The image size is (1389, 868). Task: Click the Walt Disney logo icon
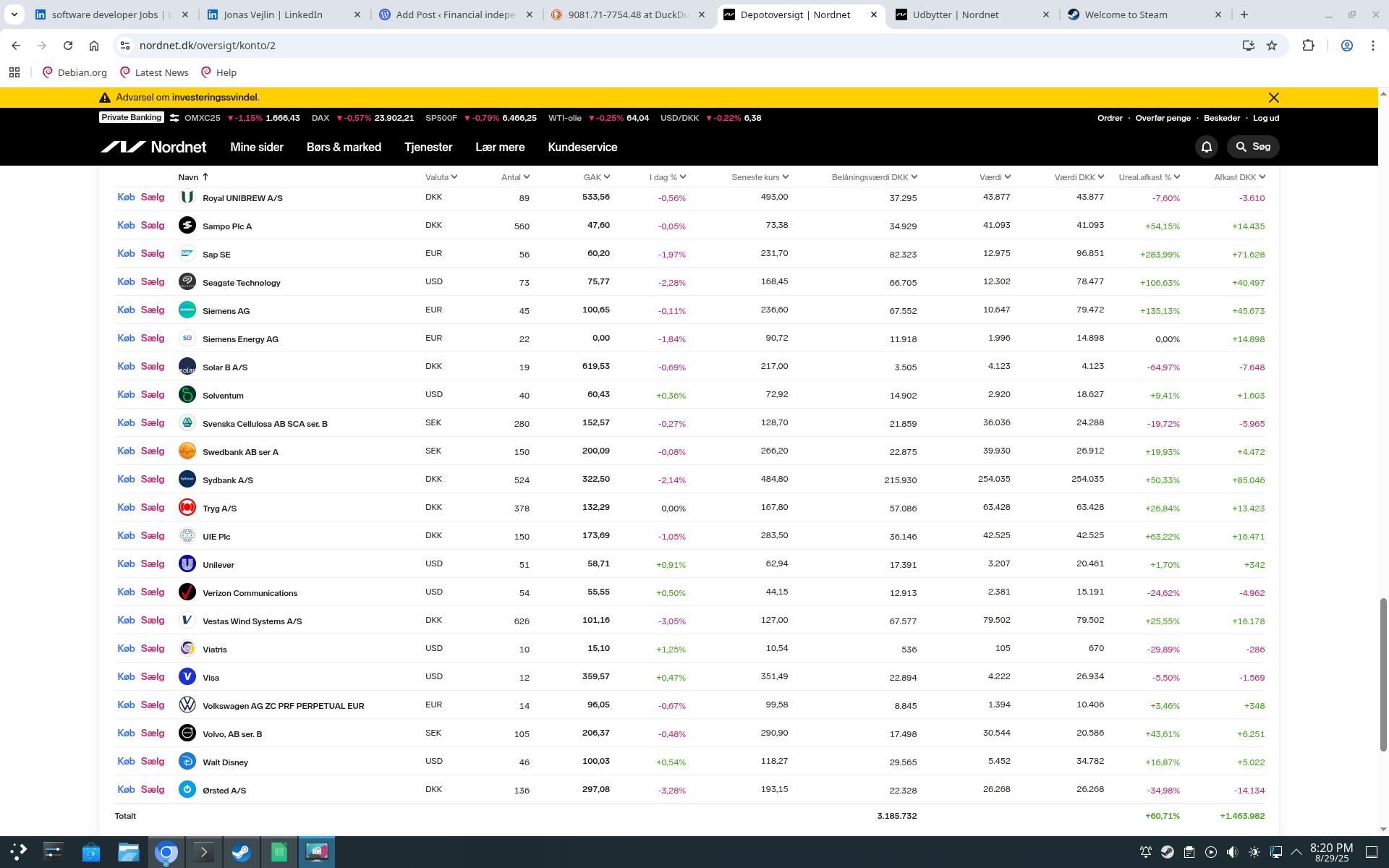(x=187, y=761)
